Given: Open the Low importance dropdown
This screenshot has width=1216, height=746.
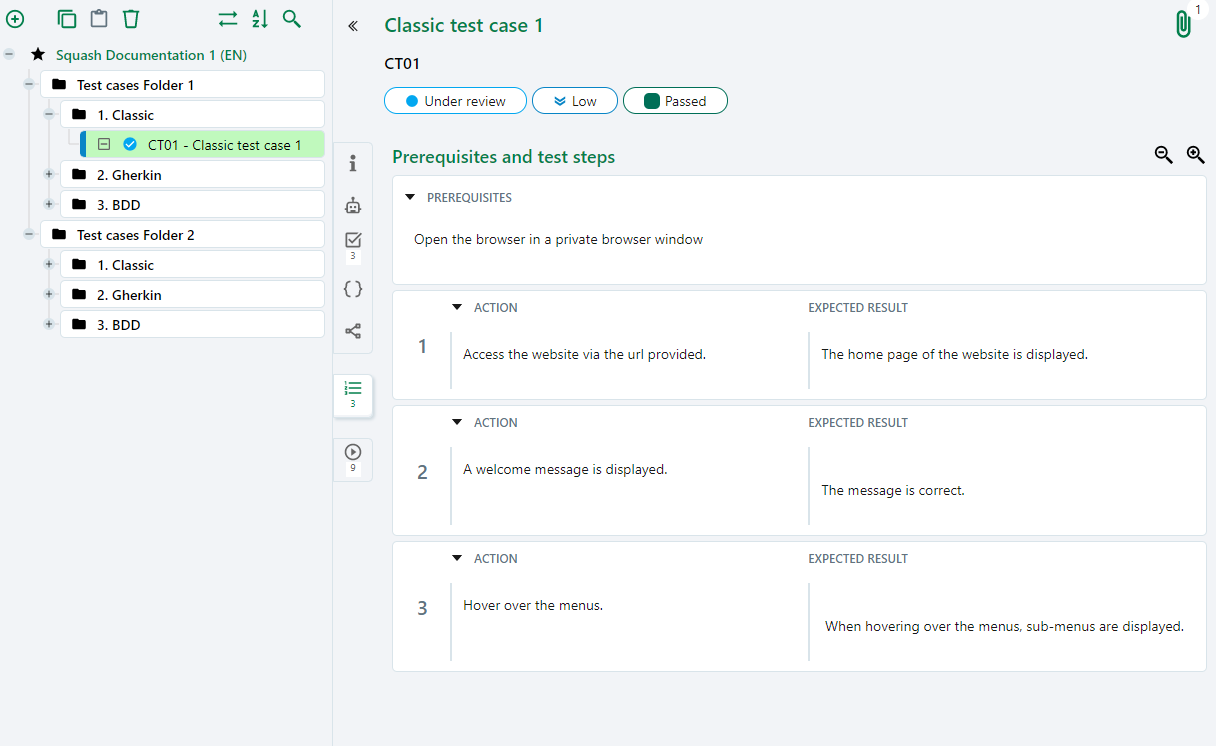Looking at the screenshot, I should [x=575, y=100].
